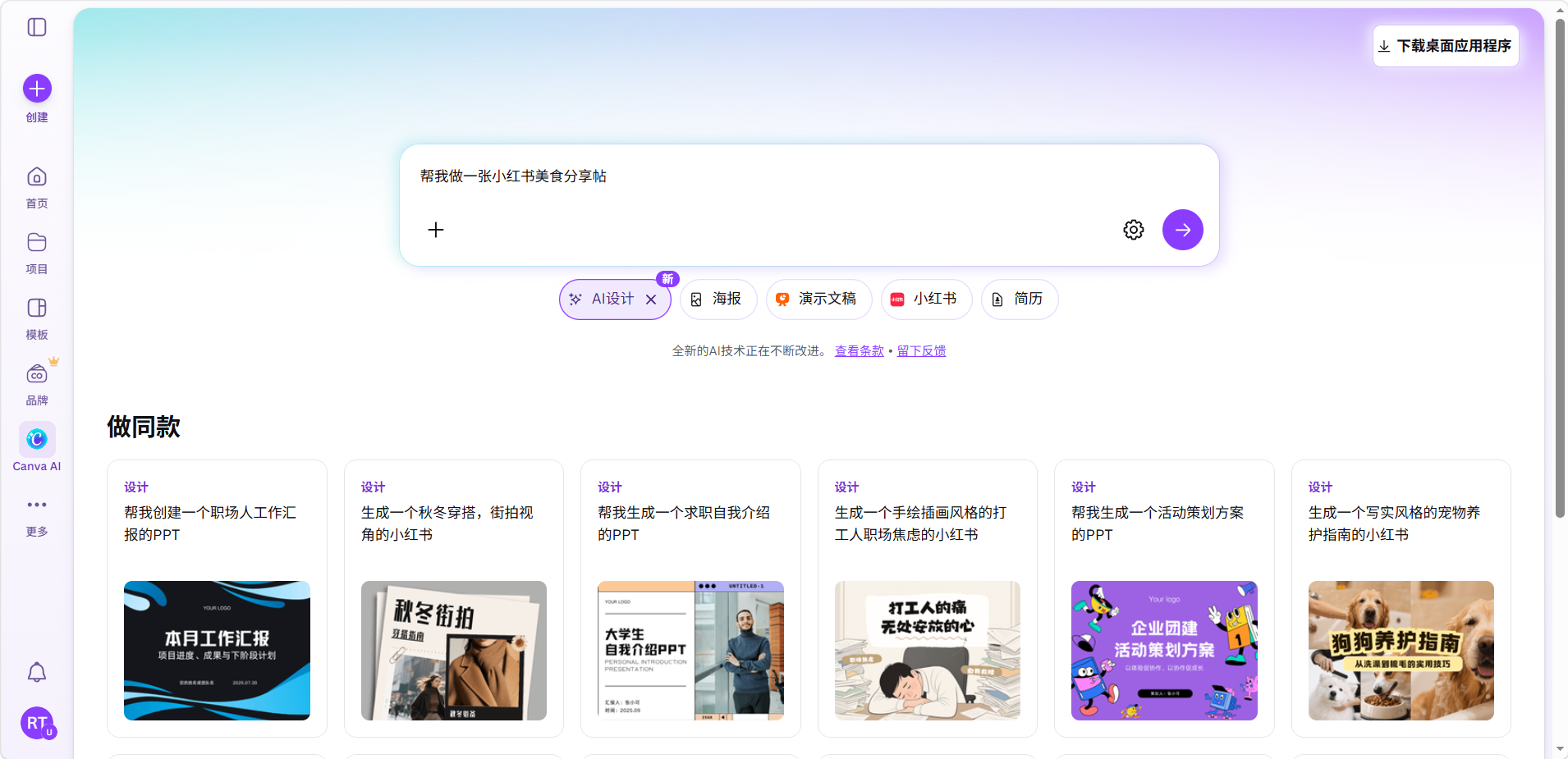Viewport: 1568px width, 759px height.
Task: Select Canva AI in sidebar
Action: (37, 441)
